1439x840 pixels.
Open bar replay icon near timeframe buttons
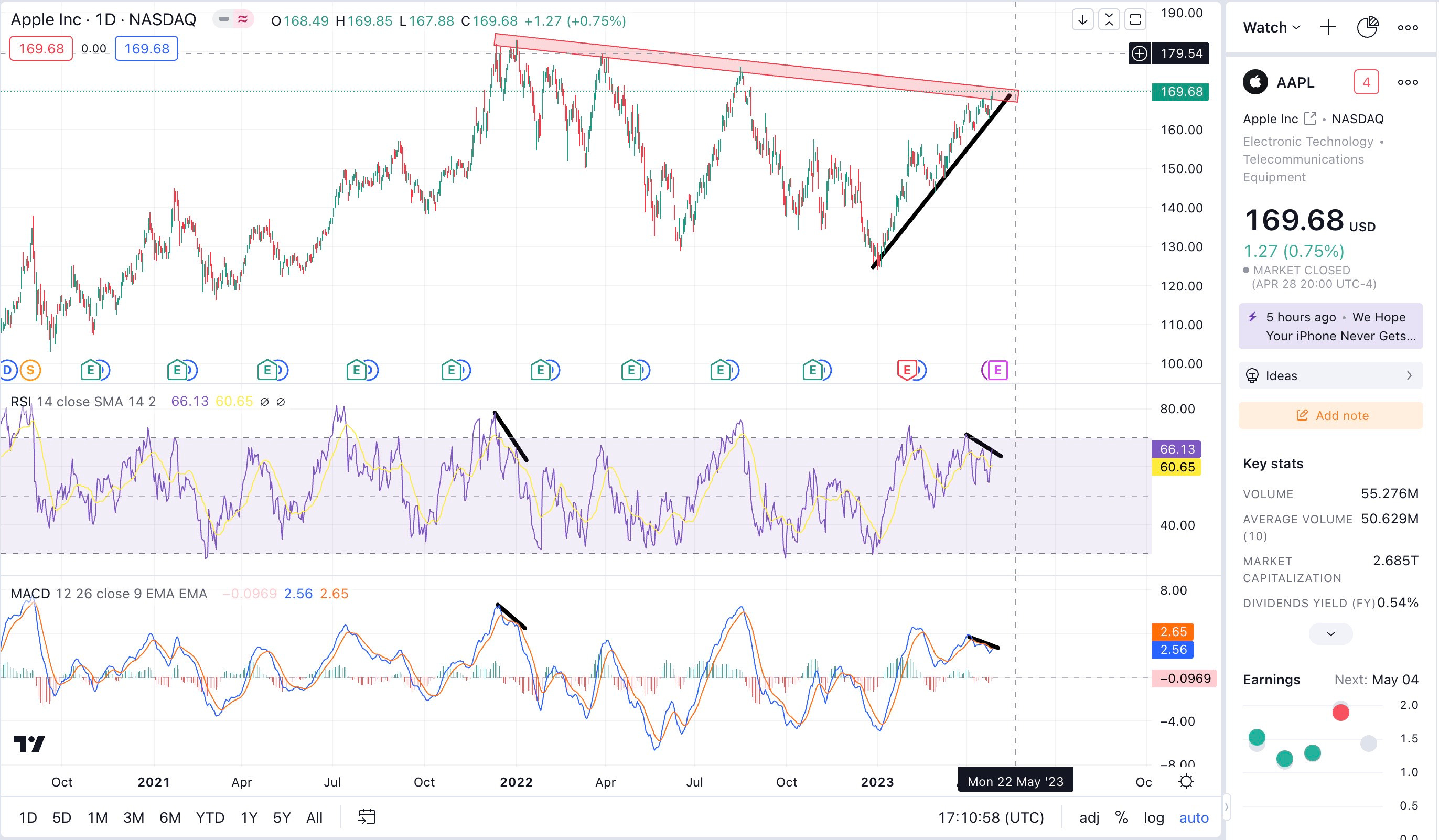[366, 816]
